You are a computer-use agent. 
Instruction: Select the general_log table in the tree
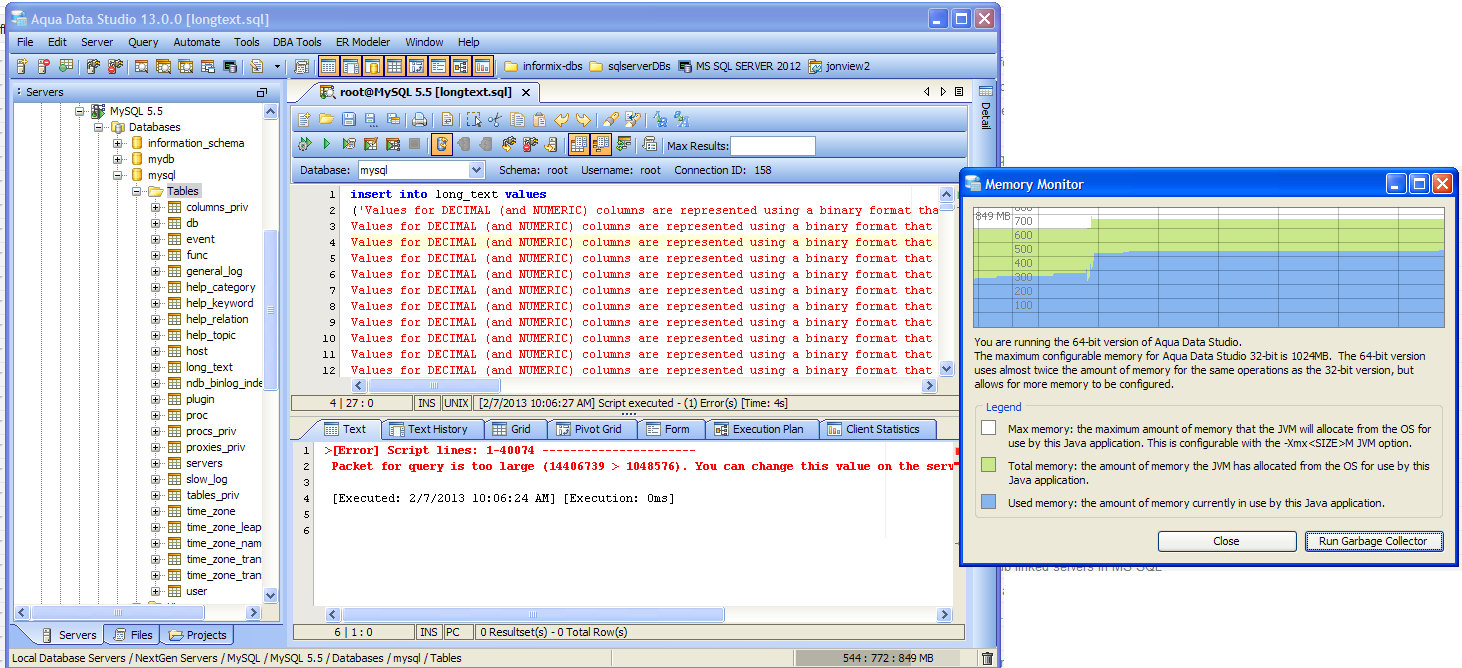click(214, 271)
